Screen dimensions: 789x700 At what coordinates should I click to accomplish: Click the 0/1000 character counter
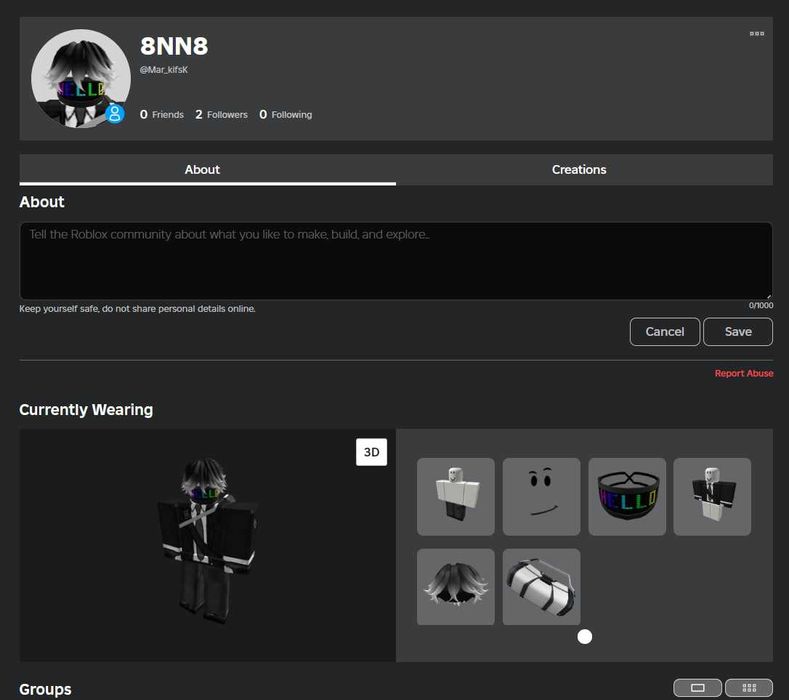[x=761, y=305]
